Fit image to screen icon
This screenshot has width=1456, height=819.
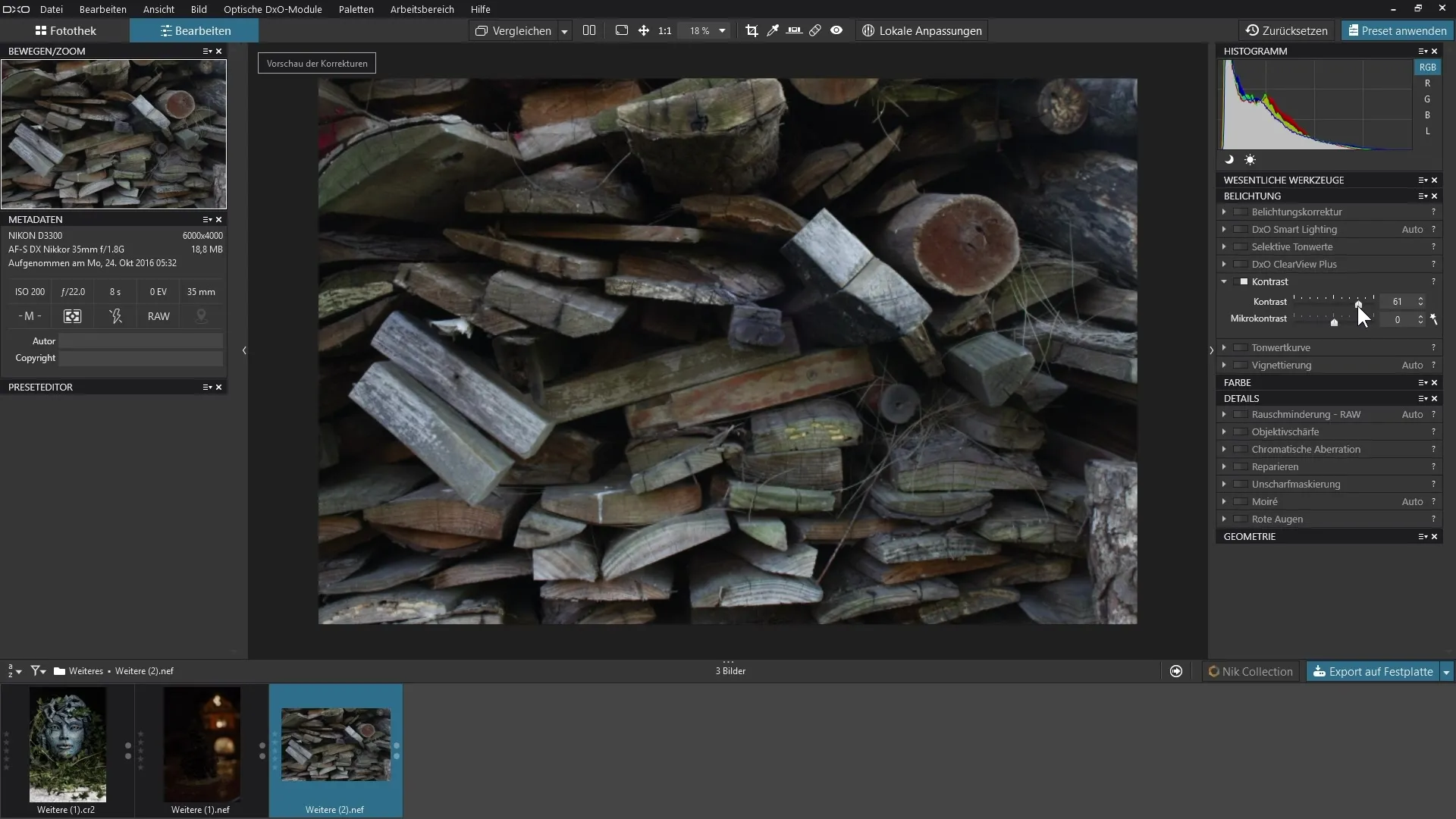coord(622,31)
